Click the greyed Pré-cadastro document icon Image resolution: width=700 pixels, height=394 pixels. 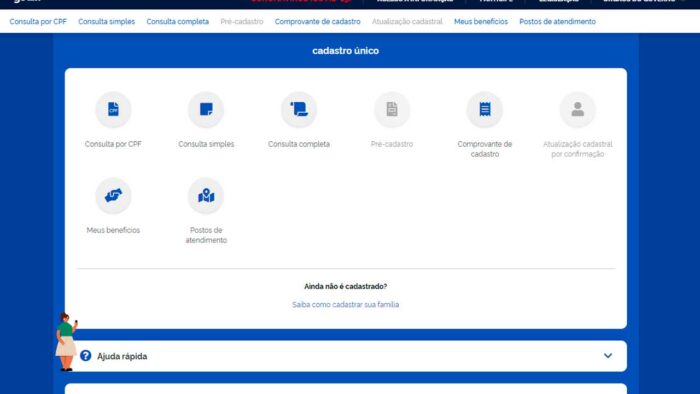tap(392, 110)
